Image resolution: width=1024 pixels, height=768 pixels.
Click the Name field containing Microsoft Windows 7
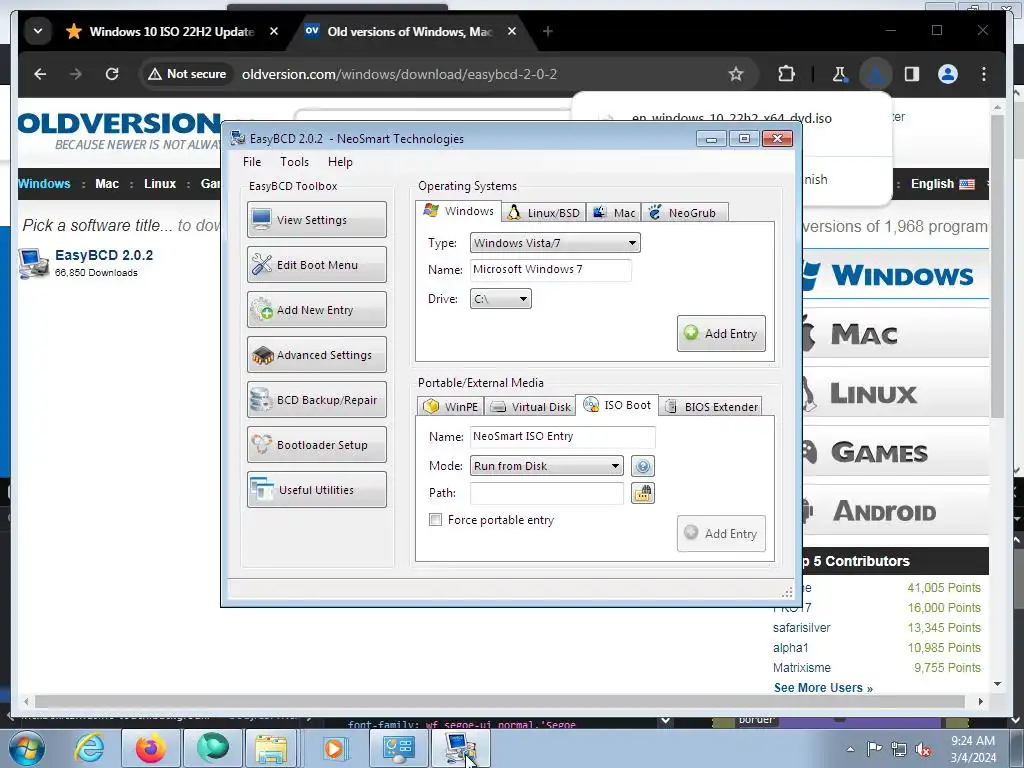click(x=551, y=270)
